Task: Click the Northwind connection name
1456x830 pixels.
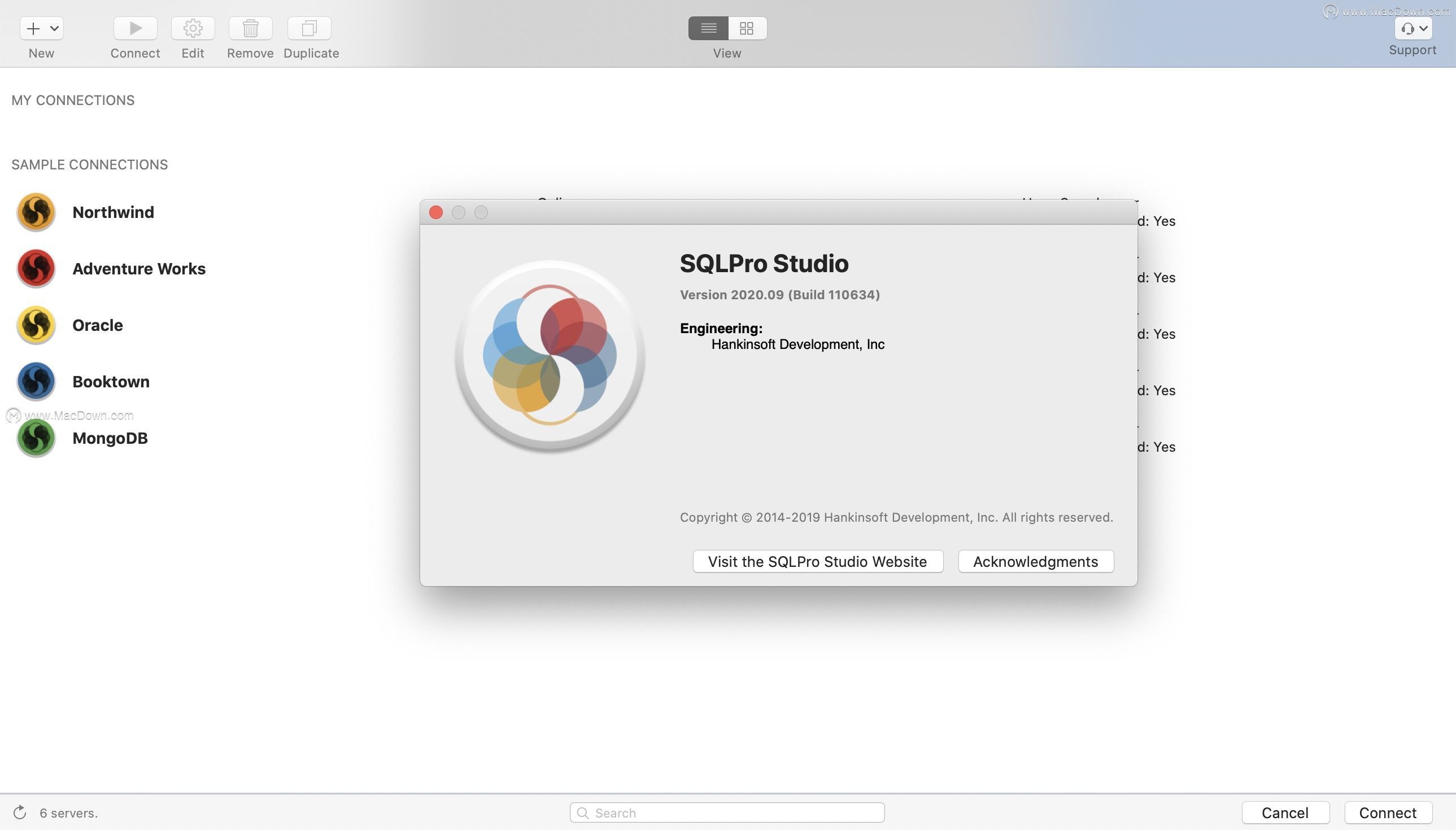Action: (x=113, y=212)
